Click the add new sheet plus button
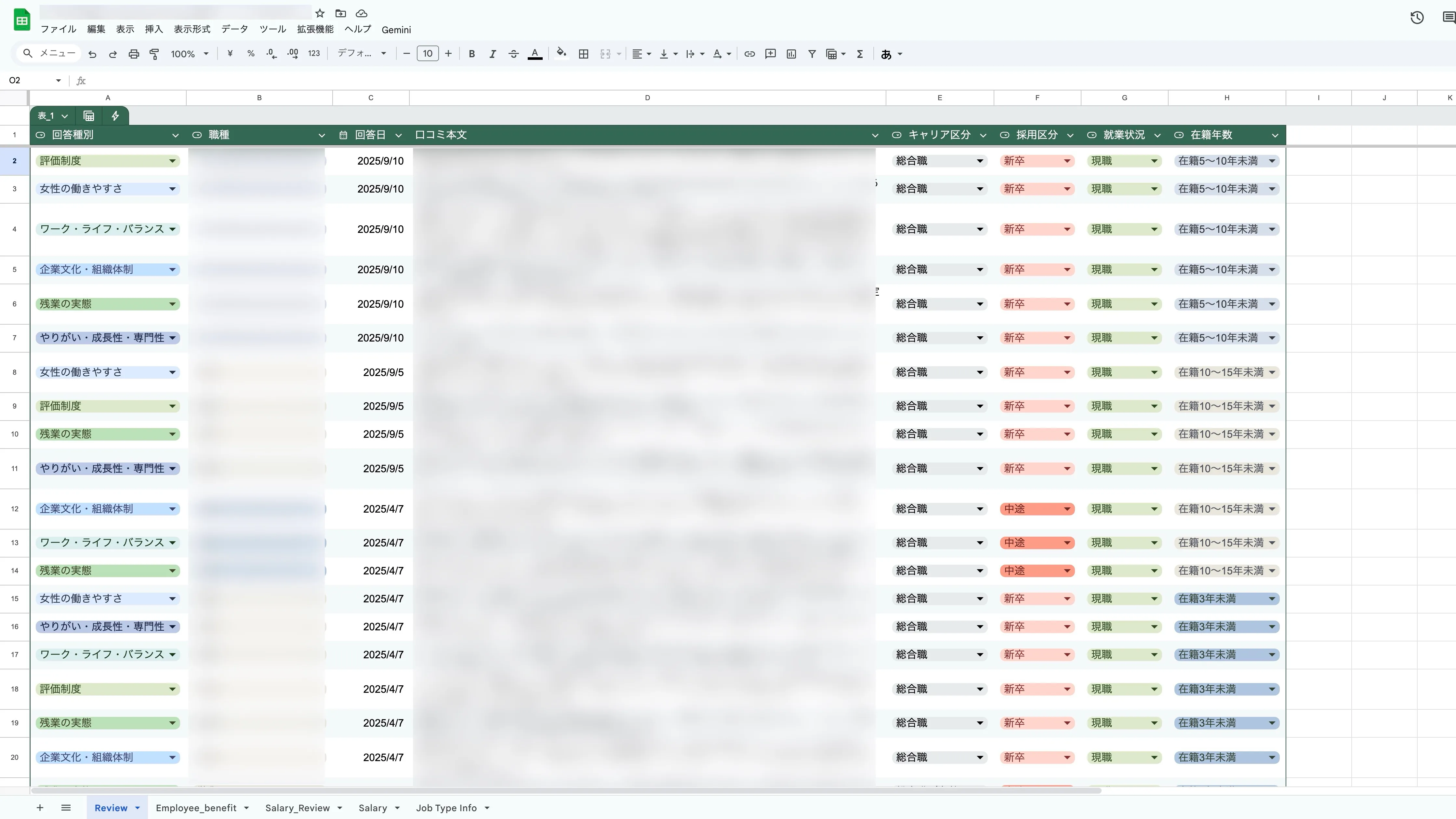 click(40, 808)
